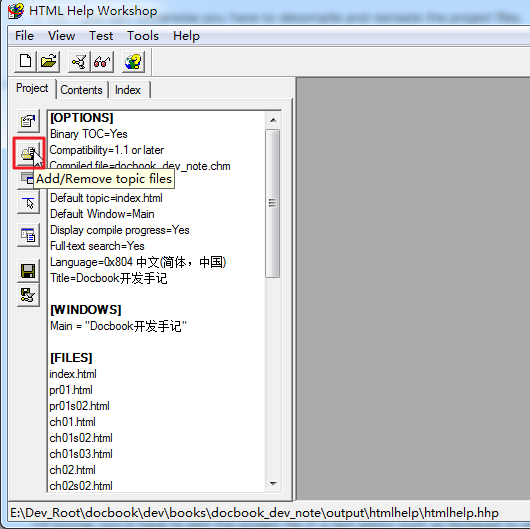Select the 'Full-text search=Yes' line

pyautogui.click(x=97, y=246)
